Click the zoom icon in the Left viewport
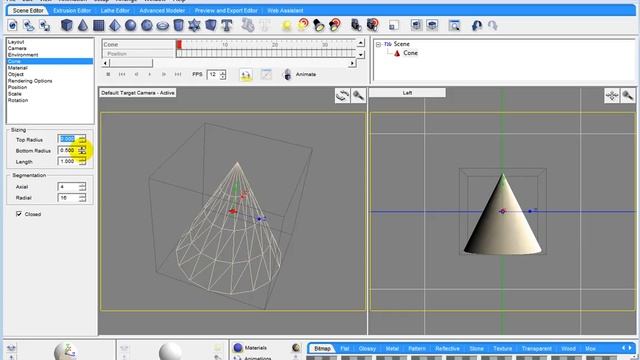Screen dimensions: 640x360 tap(628, 96)
